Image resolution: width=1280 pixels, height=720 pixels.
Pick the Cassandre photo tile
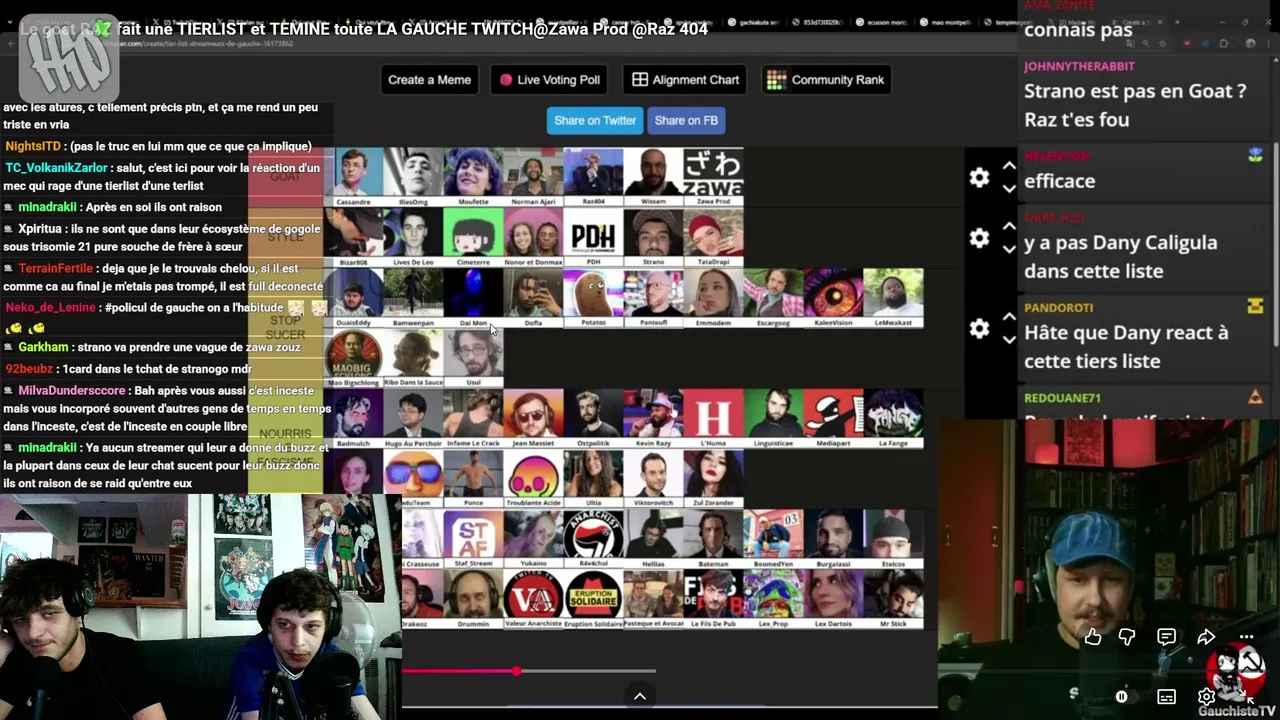[x=353, y=177]
